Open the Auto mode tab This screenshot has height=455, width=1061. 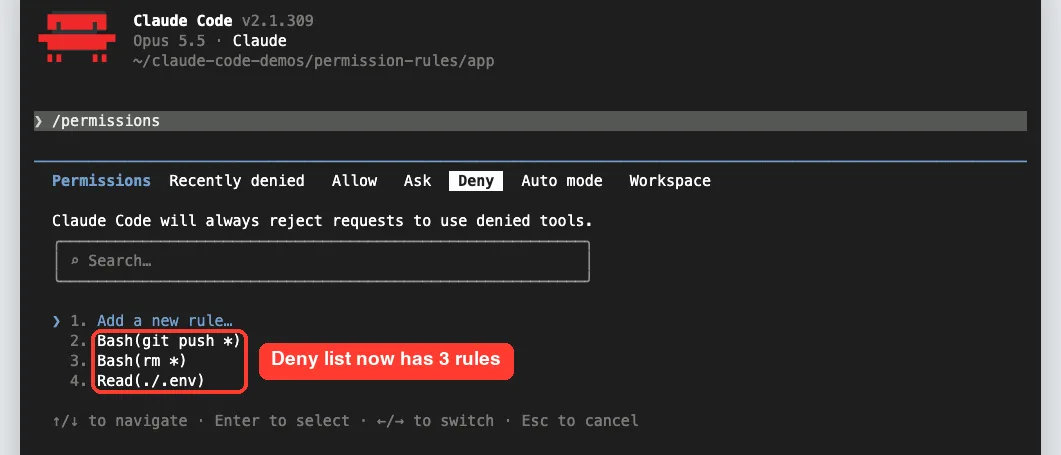click(562, 181)
